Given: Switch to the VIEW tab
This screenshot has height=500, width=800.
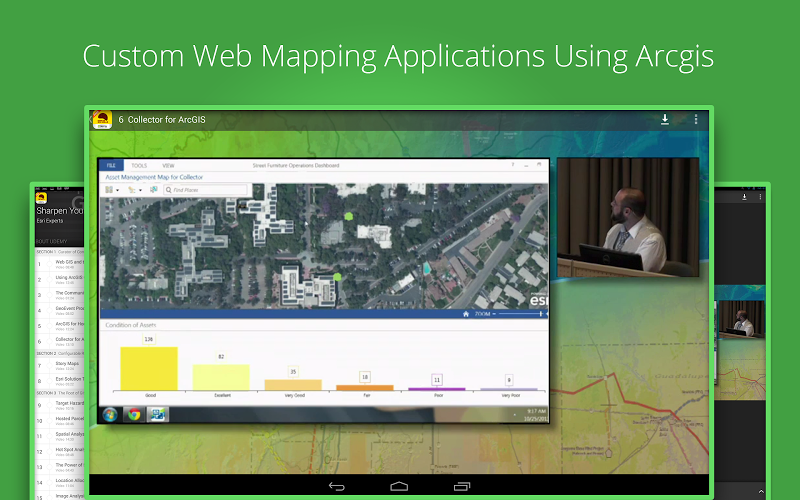Looking at the screenshot, I should pyautogui.click(x=168, y=165).
